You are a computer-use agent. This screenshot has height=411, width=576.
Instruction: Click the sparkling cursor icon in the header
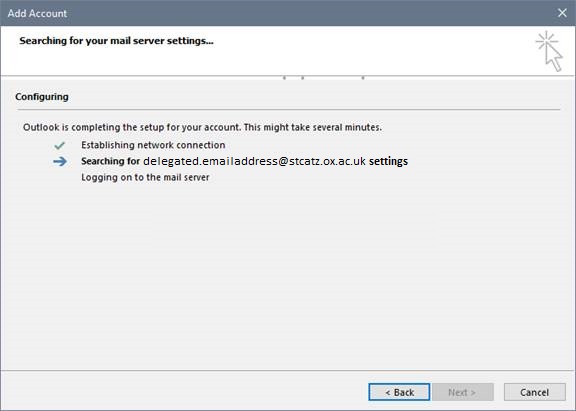coord(549,51)
